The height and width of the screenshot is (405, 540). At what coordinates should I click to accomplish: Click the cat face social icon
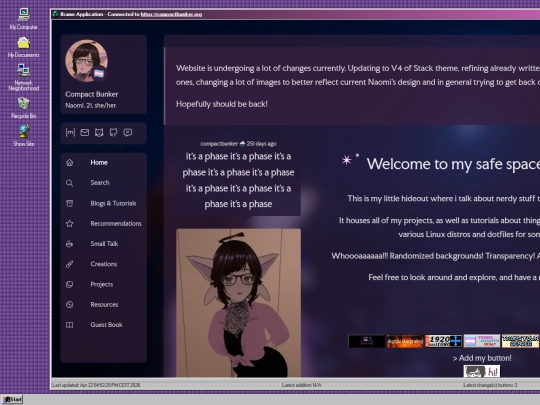click(99, 133)
